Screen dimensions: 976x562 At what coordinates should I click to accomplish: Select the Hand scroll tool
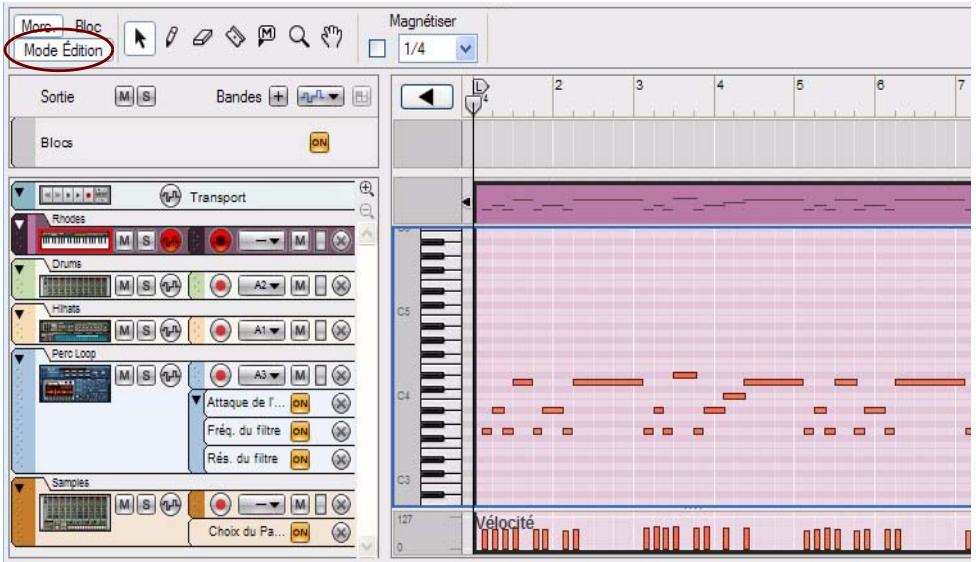tap(332, 37)
